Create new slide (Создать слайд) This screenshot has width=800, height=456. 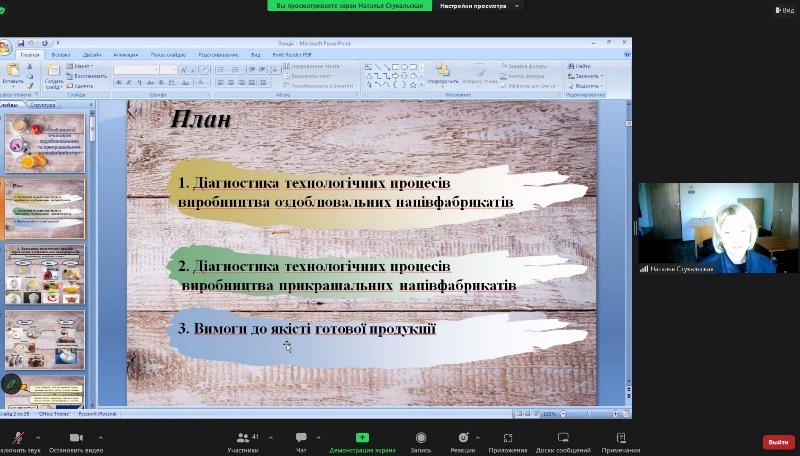[x=53, y=75]
